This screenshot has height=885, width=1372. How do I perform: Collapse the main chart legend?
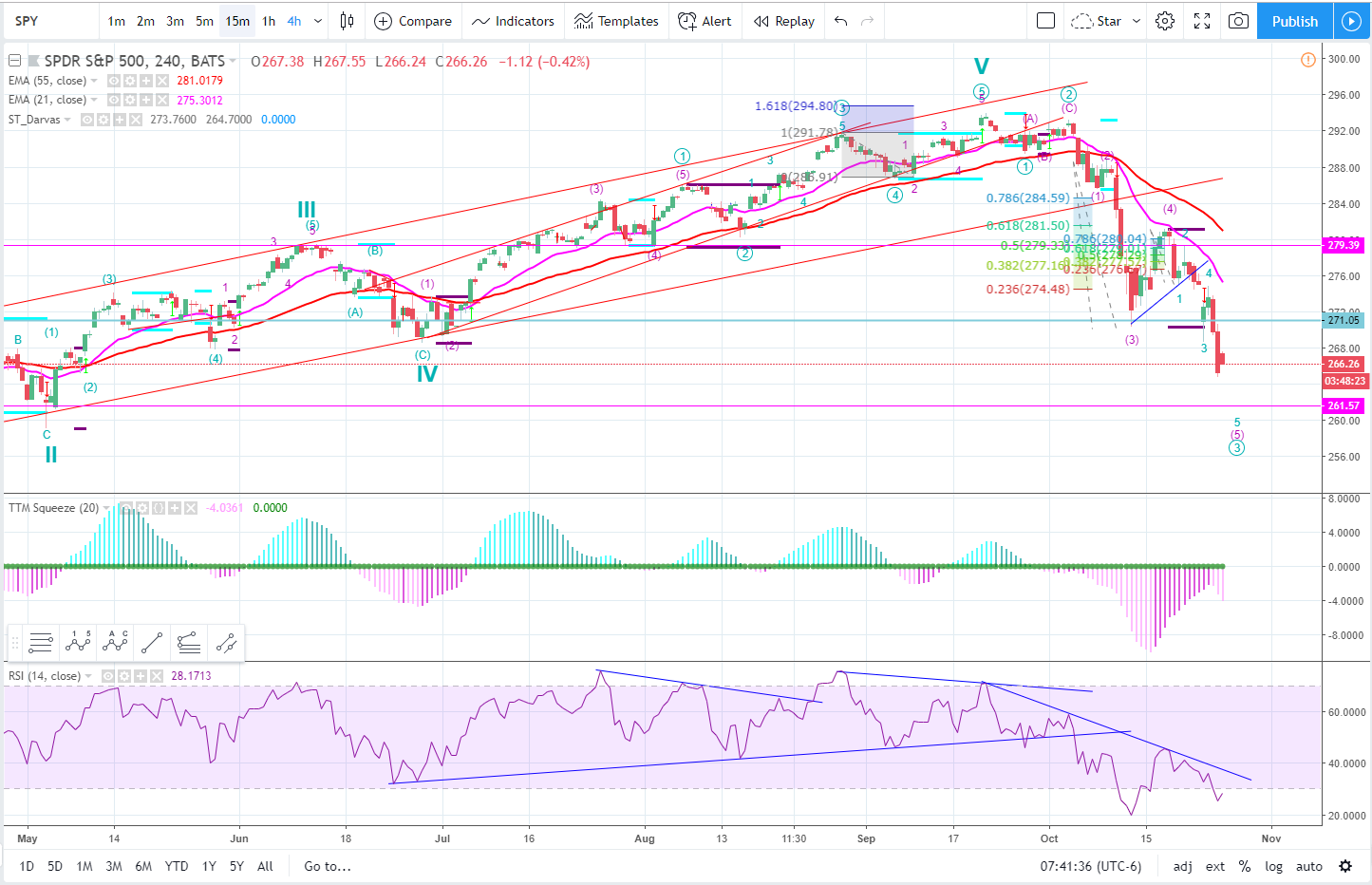point(14,61)
